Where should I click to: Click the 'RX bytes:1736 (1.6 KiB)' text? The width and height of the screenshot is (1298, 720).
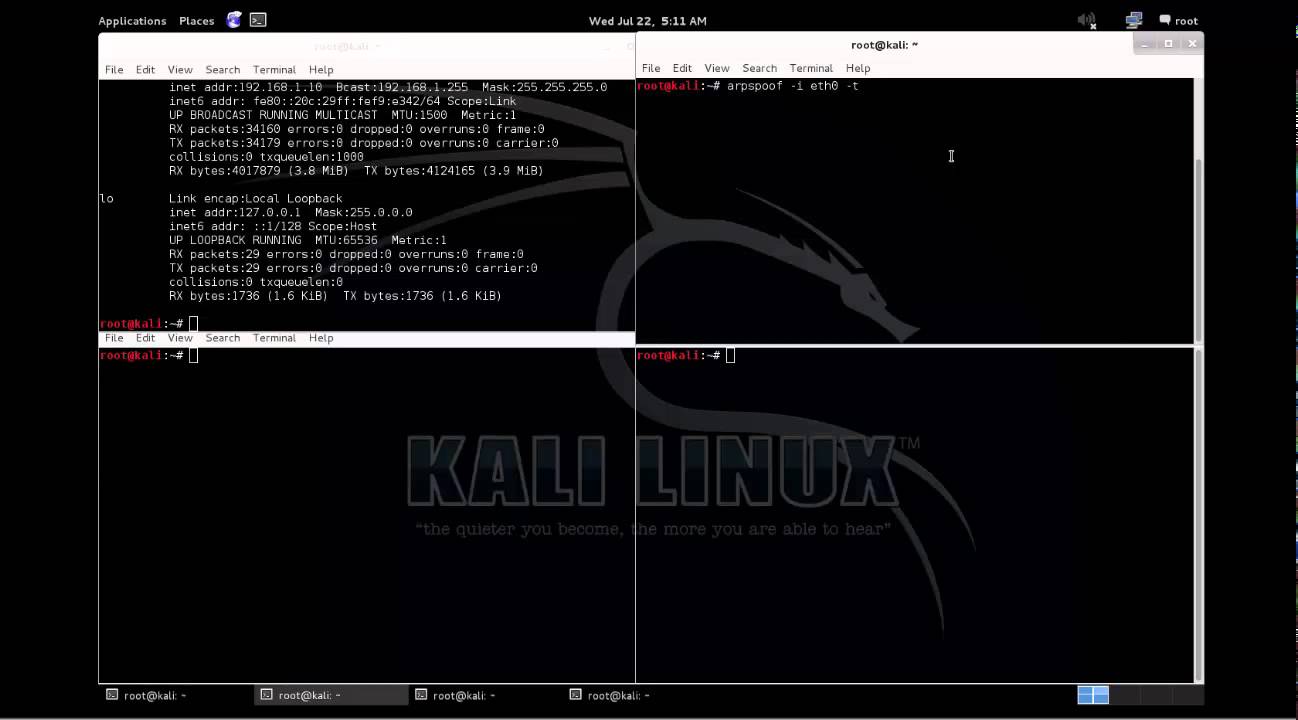pos(248,296)
